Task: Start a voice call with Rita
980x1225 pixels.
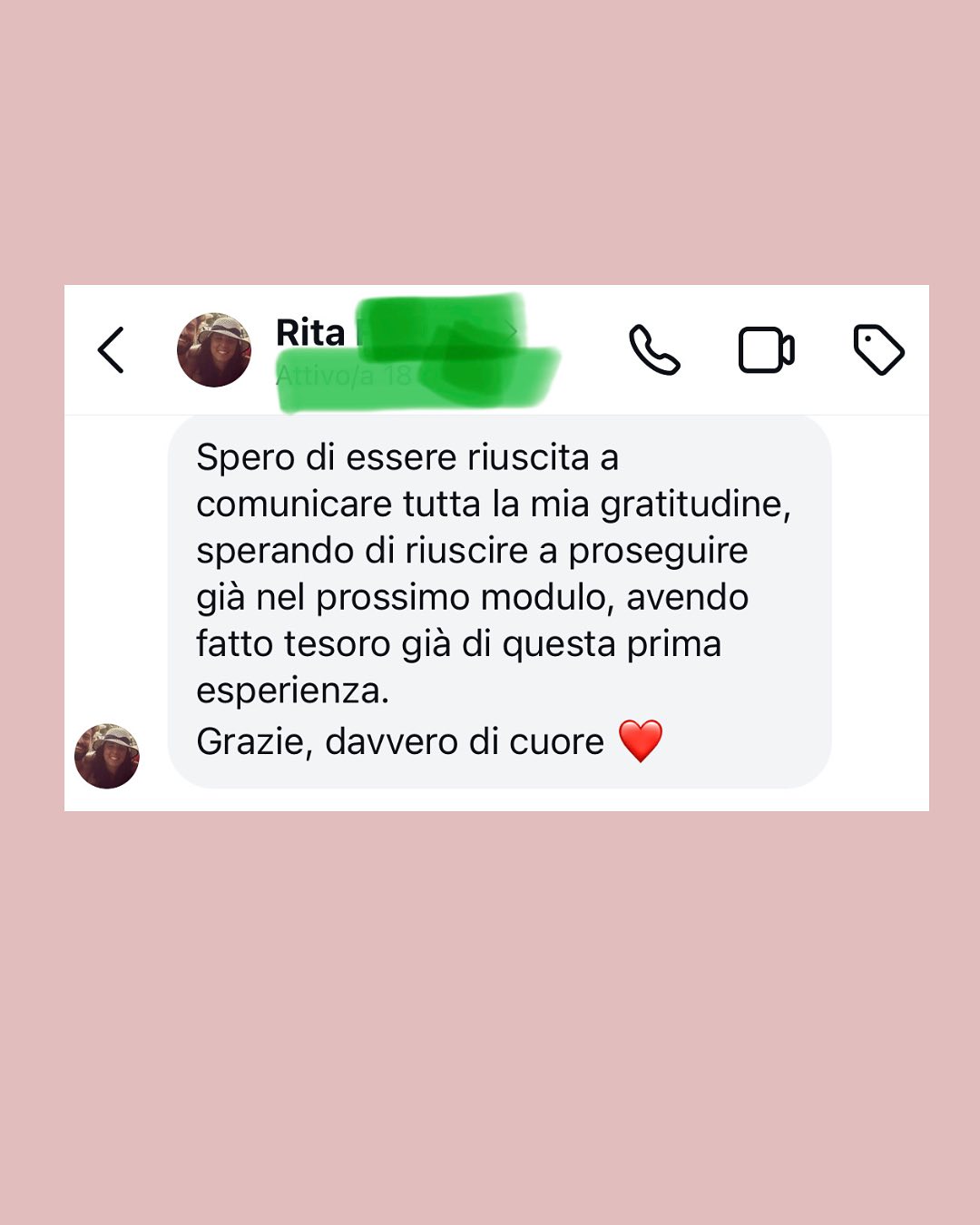Action: pos(654,350)
